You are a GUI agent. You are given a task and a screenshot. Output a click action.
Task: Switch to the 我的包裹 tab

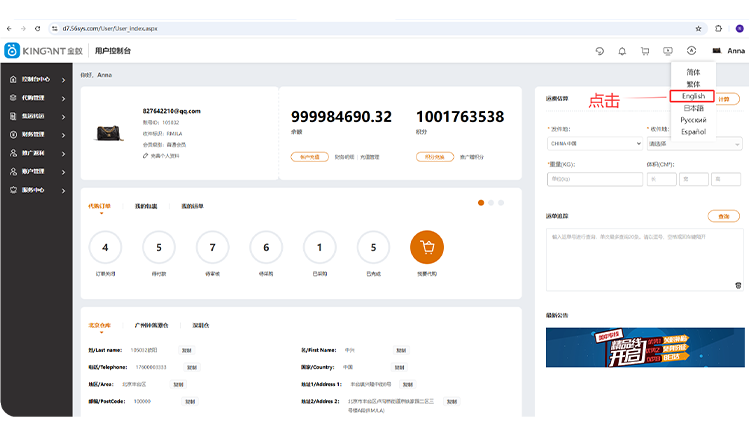coord(146,206)
